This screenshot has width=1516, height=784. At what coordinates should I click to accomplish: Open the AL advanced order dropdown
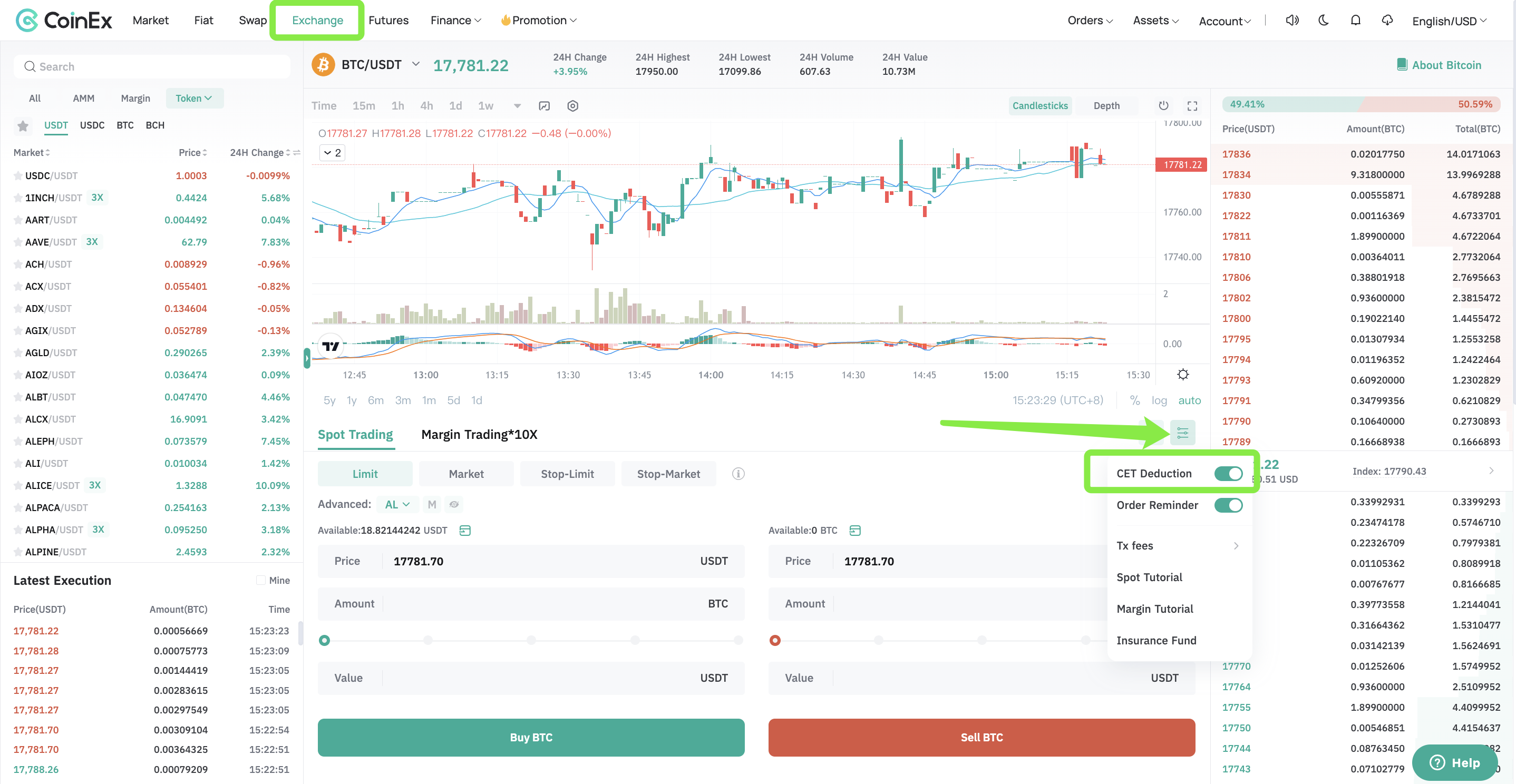click(397, 505)
